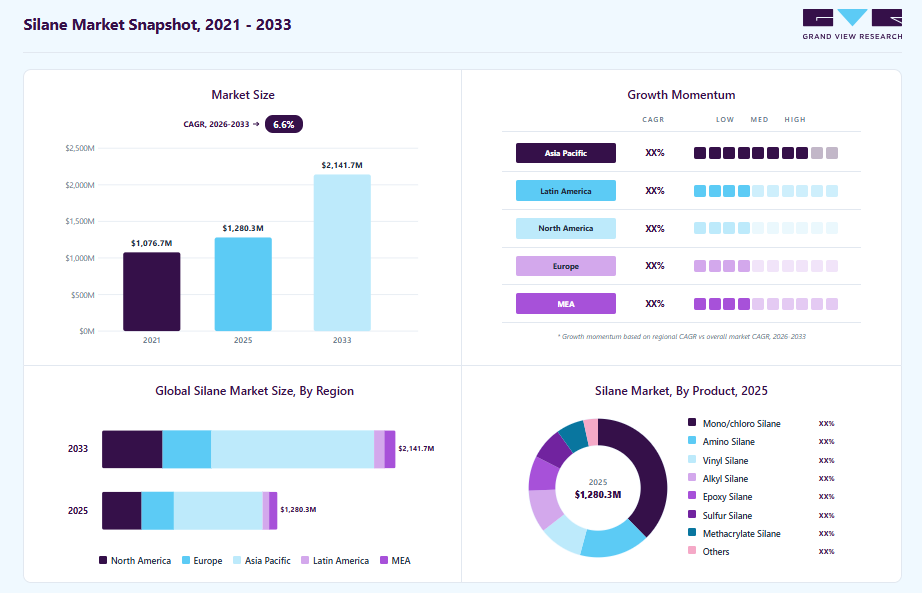922x593 pixels.
Task: Click the MEA momentum indicator squares
Action: tap(766, 304)
